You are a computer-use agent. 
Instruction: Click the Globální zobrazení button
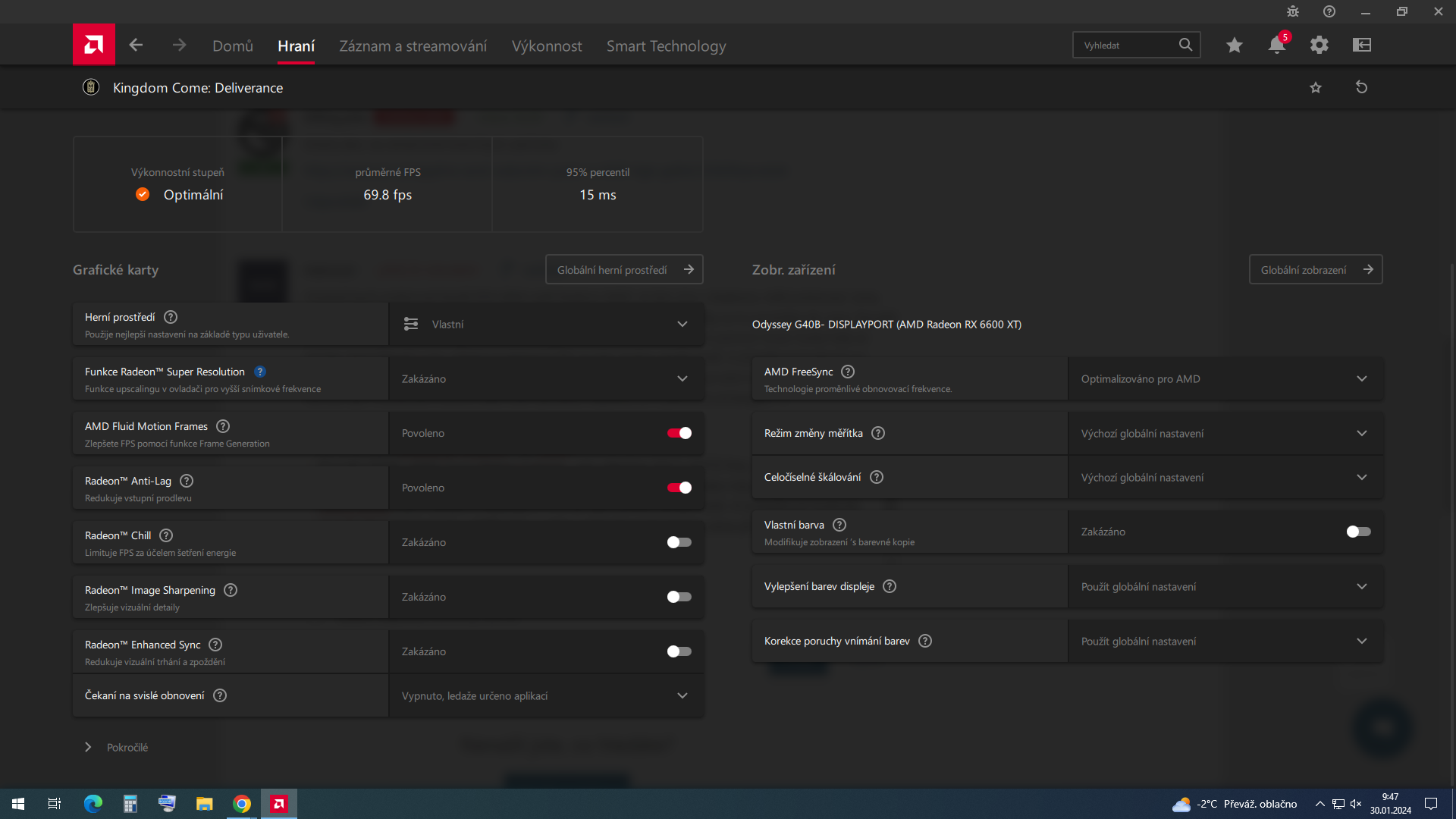coord(1316,269)
